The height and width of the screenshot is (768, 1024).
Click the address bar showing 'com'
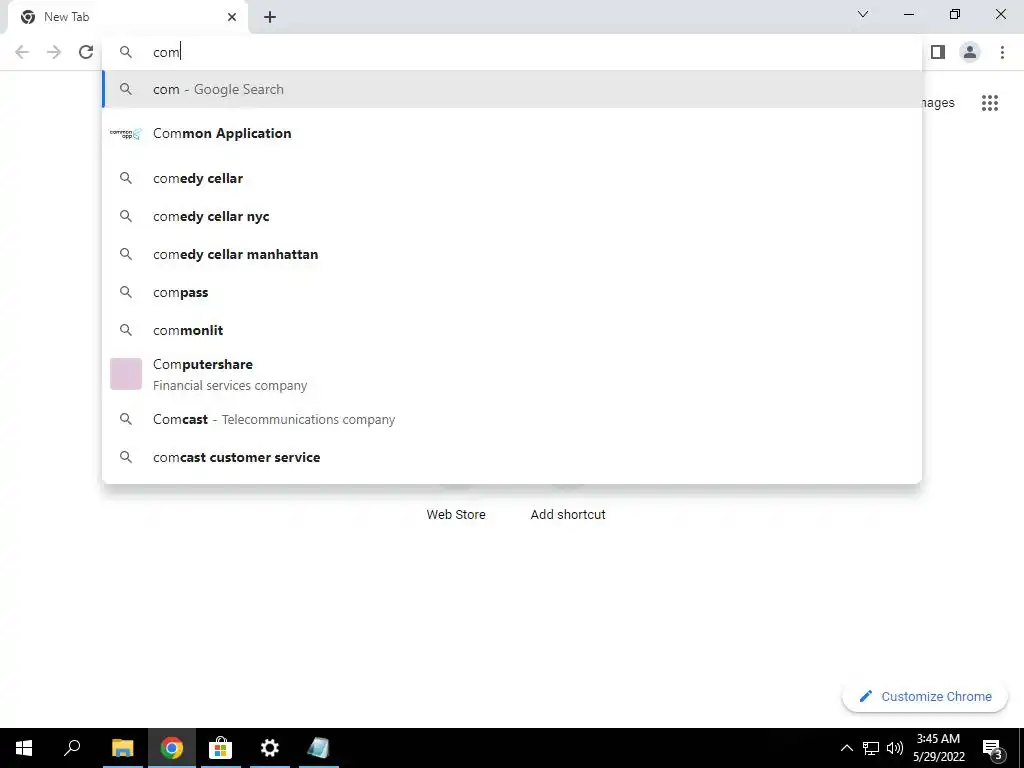pos(512,52)
